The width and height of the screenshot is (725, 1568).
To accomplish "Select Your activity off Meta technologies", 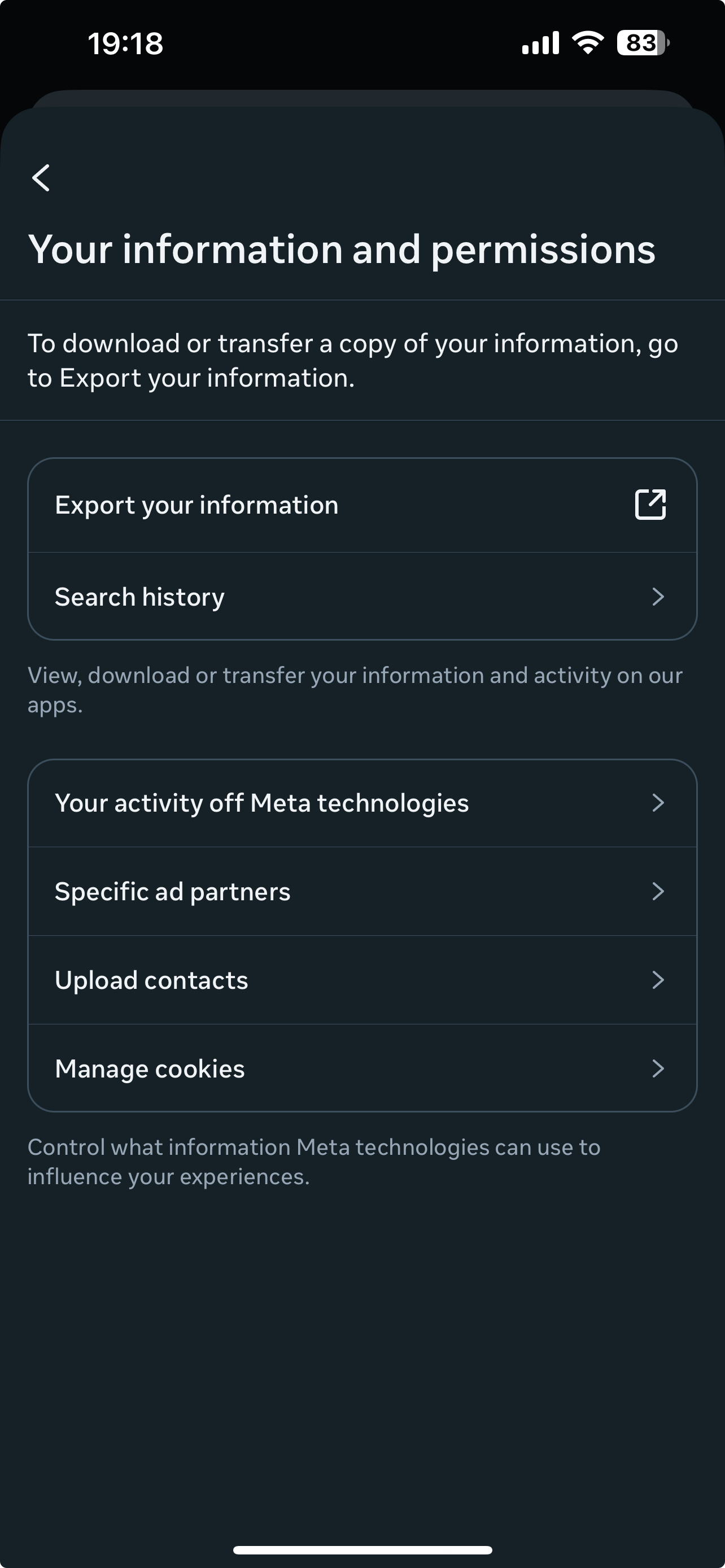I will (x=362, y=804).
